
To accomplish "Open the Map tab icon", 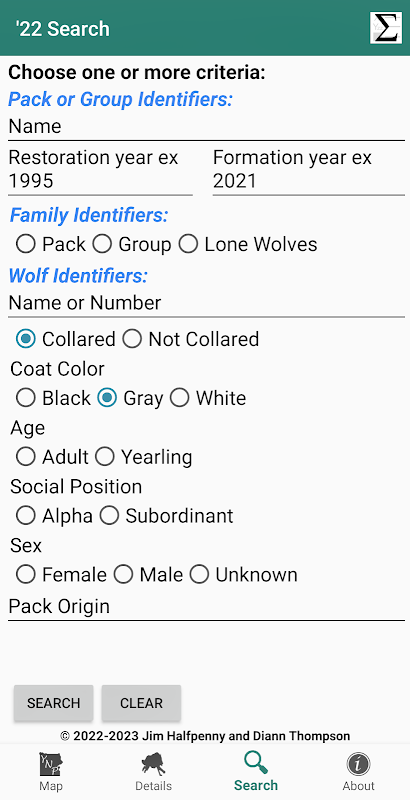I will (51, 765).
